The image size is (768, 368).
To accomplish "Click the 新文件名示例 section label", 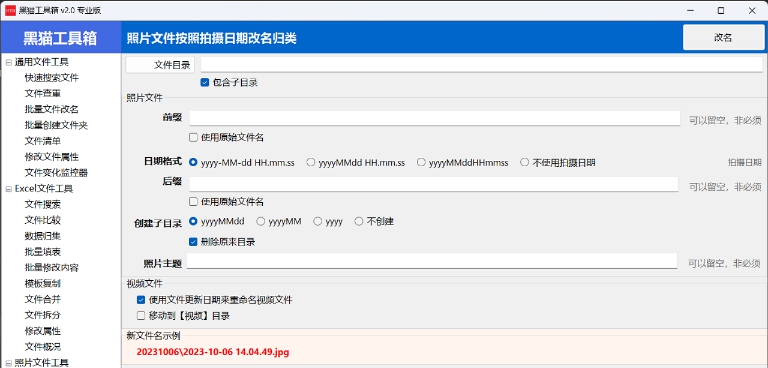I will [x=153, y=336].
